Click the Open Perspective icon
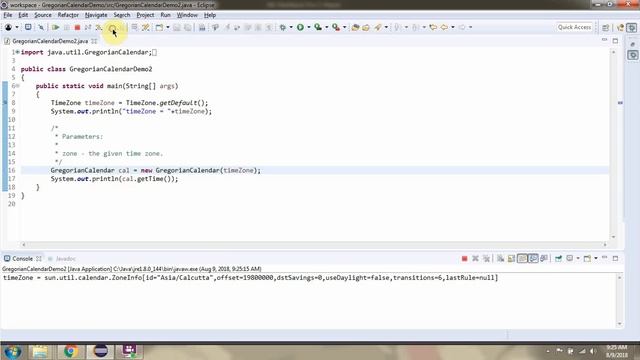Viewport: 640px width, 360px height. 605,27
